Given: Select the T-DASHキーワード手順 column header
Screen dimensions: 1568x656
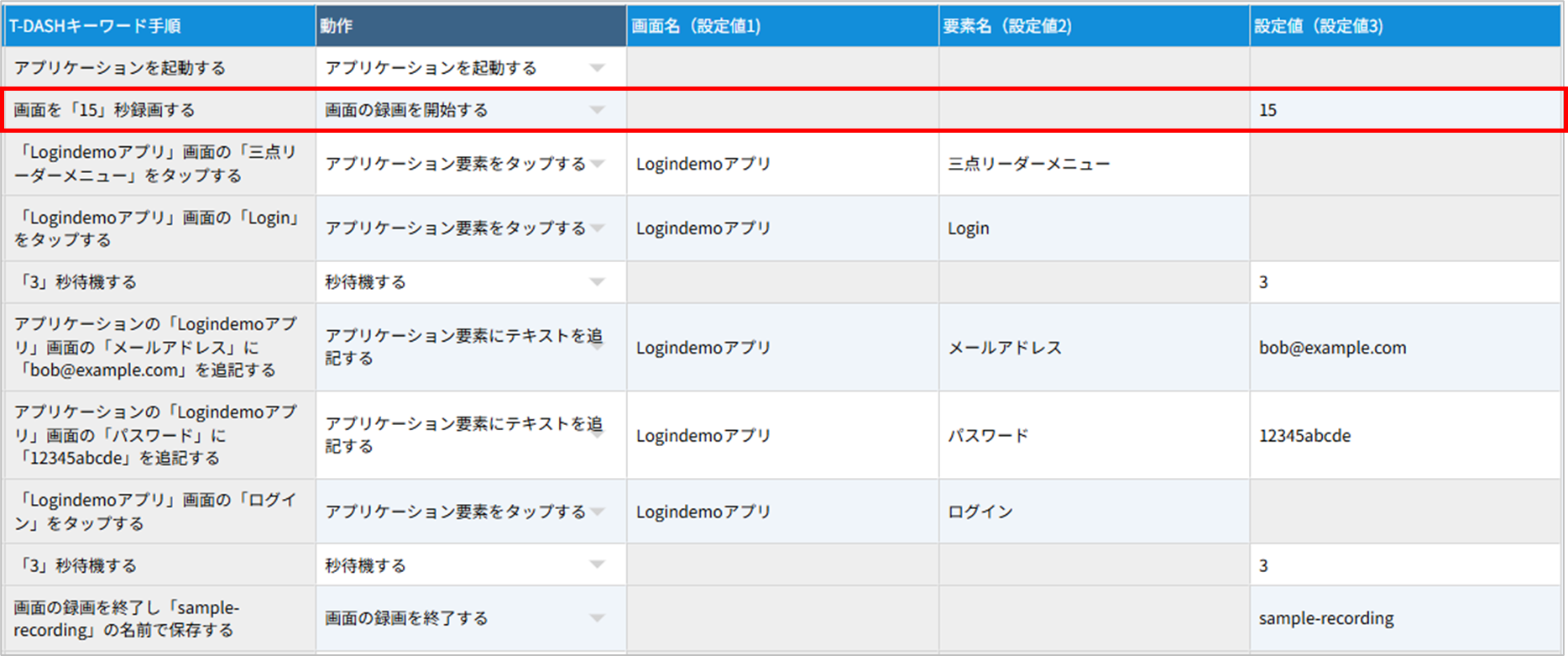Looking at the screenshot, I should (x=159, y=26).
